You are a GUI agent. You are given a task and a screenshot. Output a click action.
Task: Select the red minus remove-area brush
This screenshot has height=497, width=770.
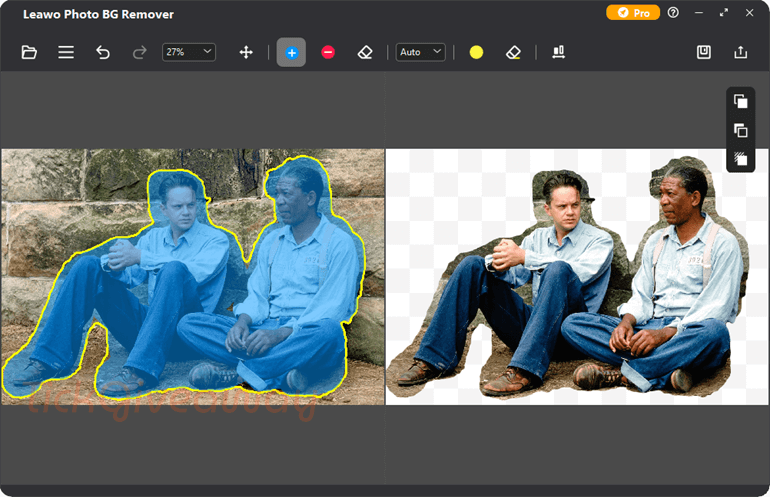[328, 52]
